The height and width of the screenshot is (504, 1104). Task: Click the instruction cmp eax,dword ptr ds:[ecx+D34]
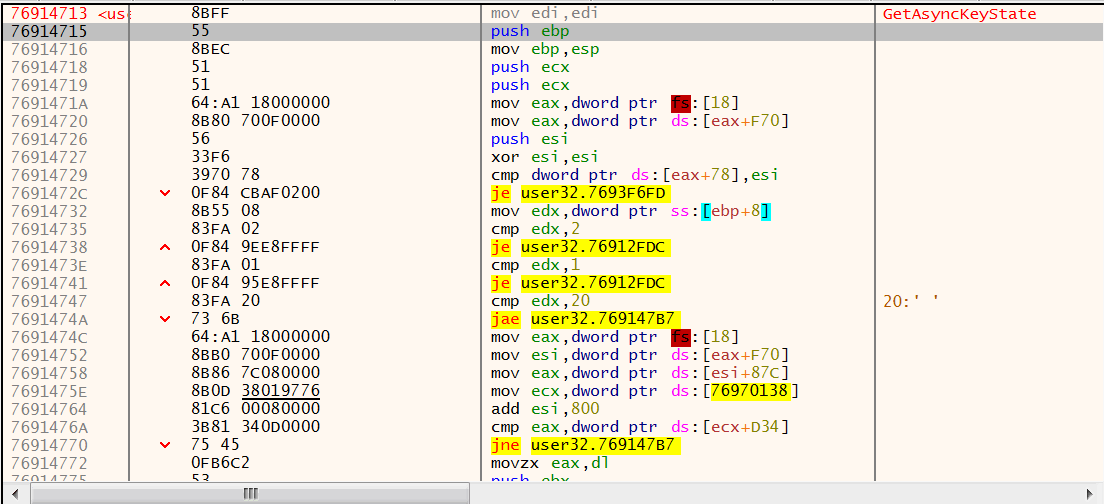click(640, 427)
